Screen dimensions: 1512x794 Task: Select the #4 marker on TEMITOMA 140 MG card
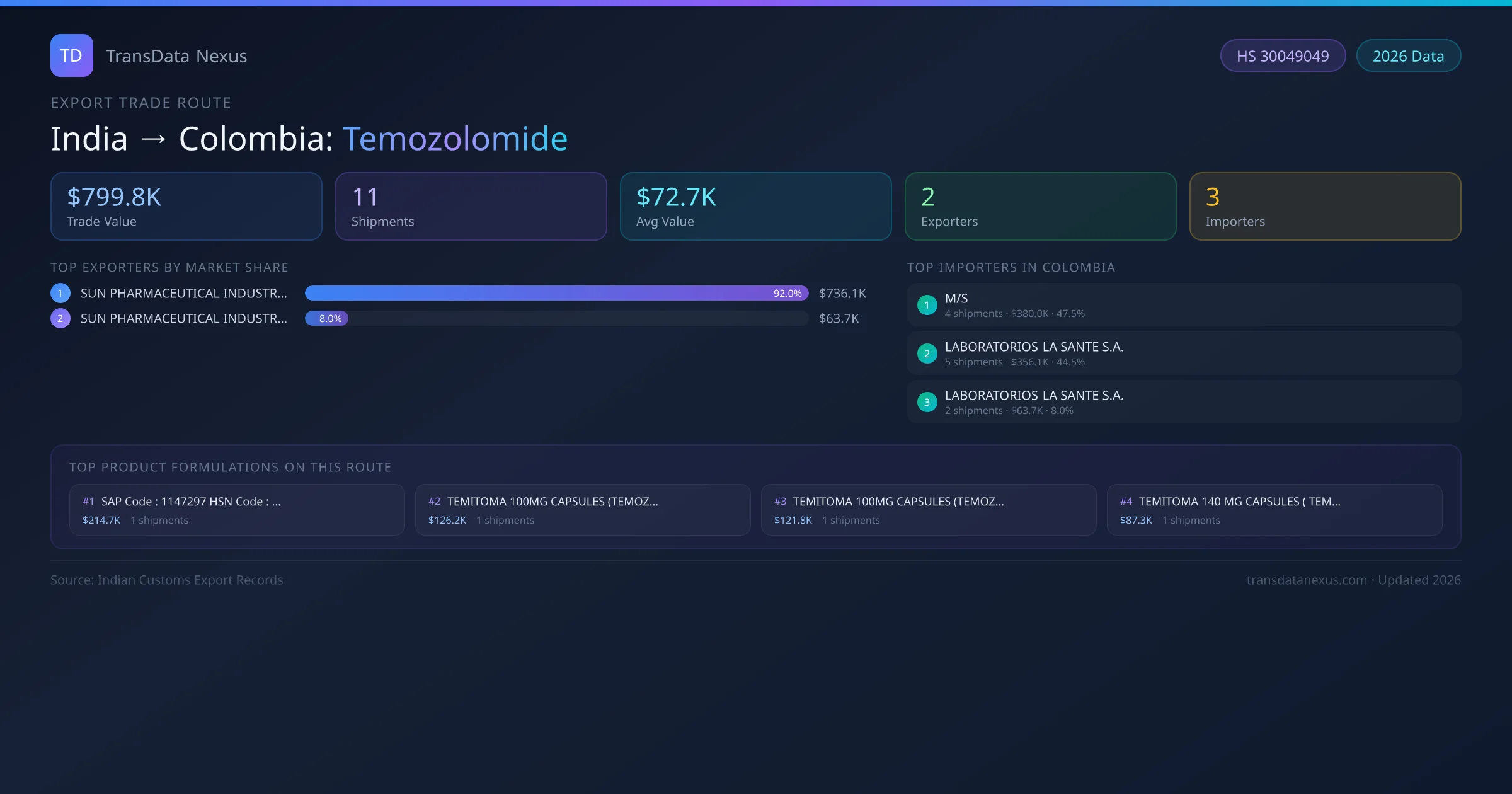tap(1126, 501)
